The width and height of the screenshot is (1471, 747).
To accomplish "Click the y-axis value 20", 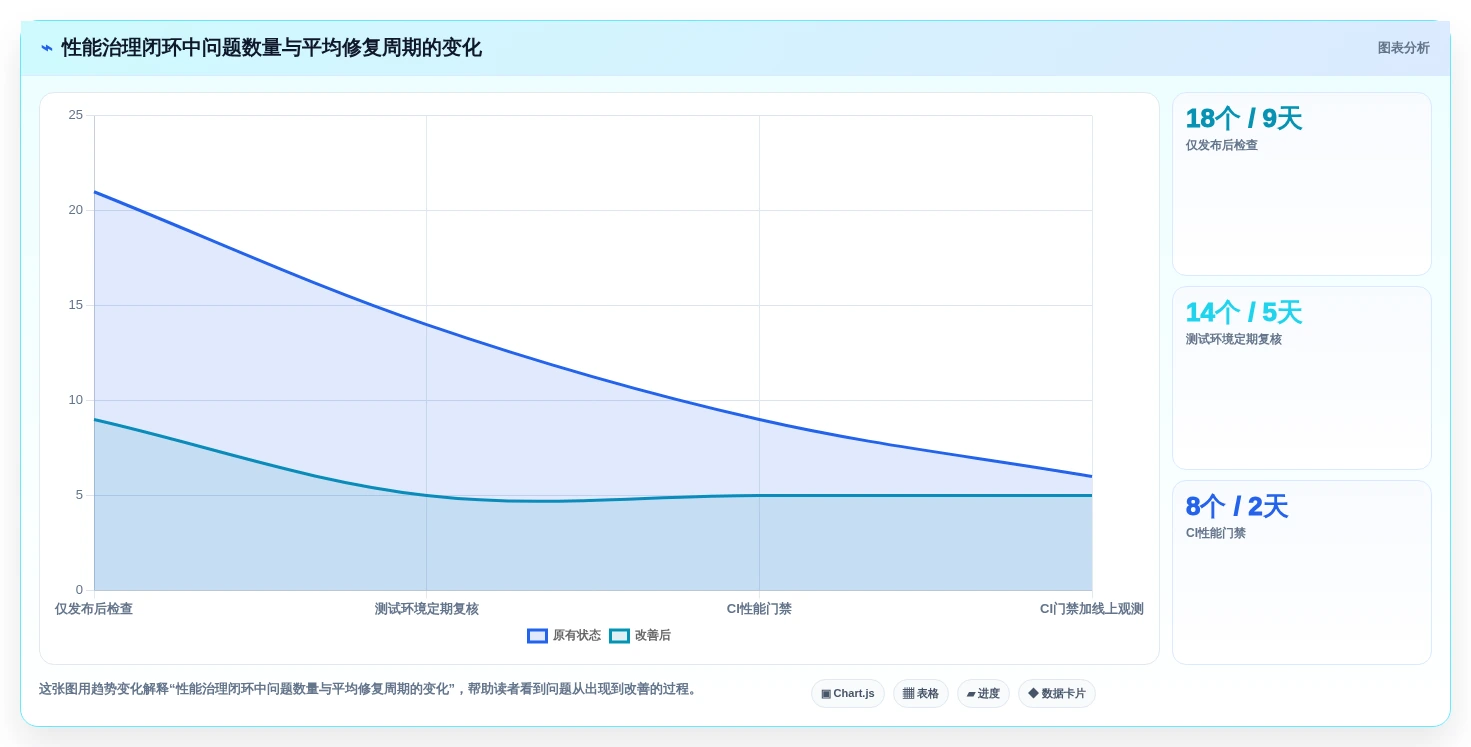I will [x=76, y=210].
